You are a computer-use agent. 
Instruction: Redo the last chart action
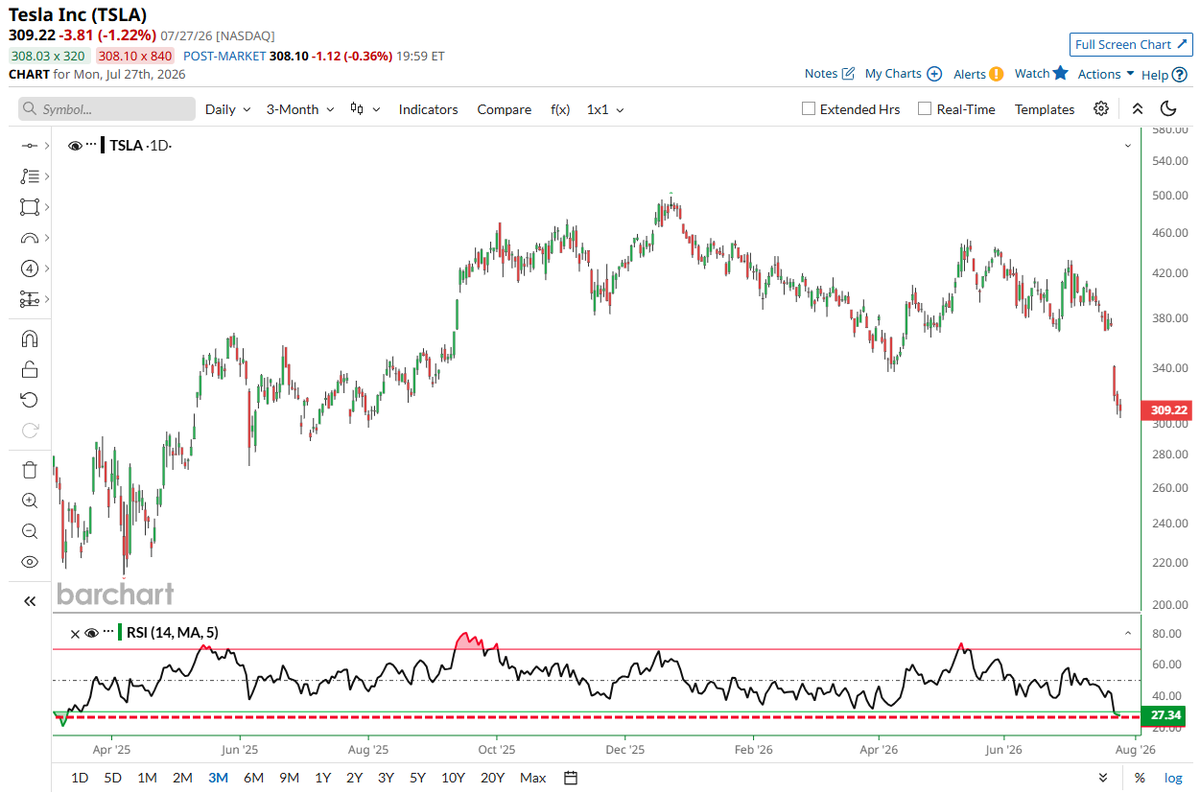(29, 431)
